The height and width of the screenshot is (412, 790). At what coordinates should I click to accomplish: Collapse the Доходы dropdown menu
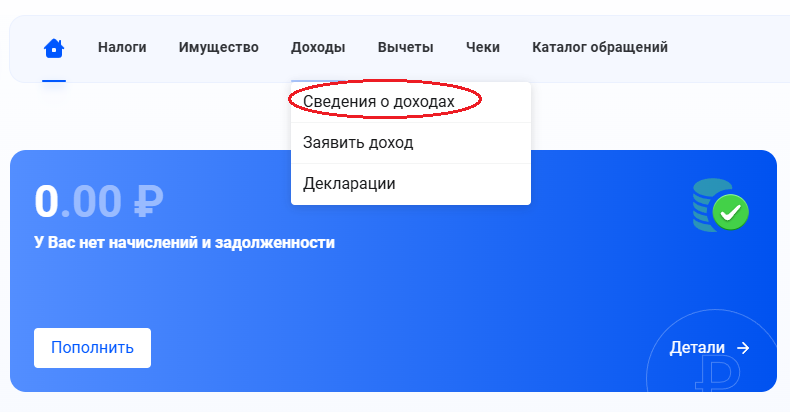tap(318, 47)
